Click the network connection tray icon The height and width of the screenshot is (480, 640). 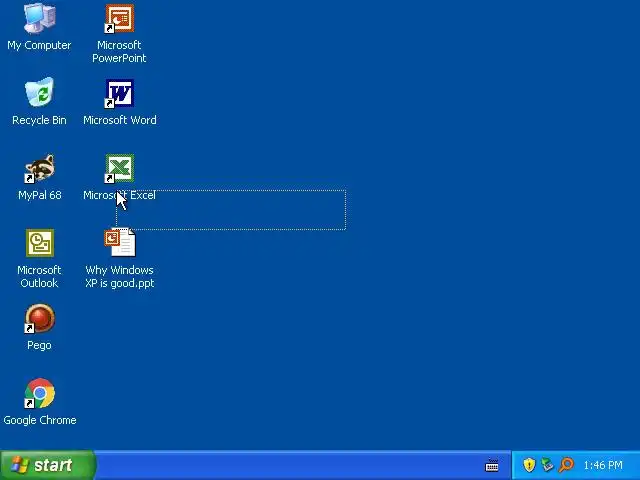(547, 464)
